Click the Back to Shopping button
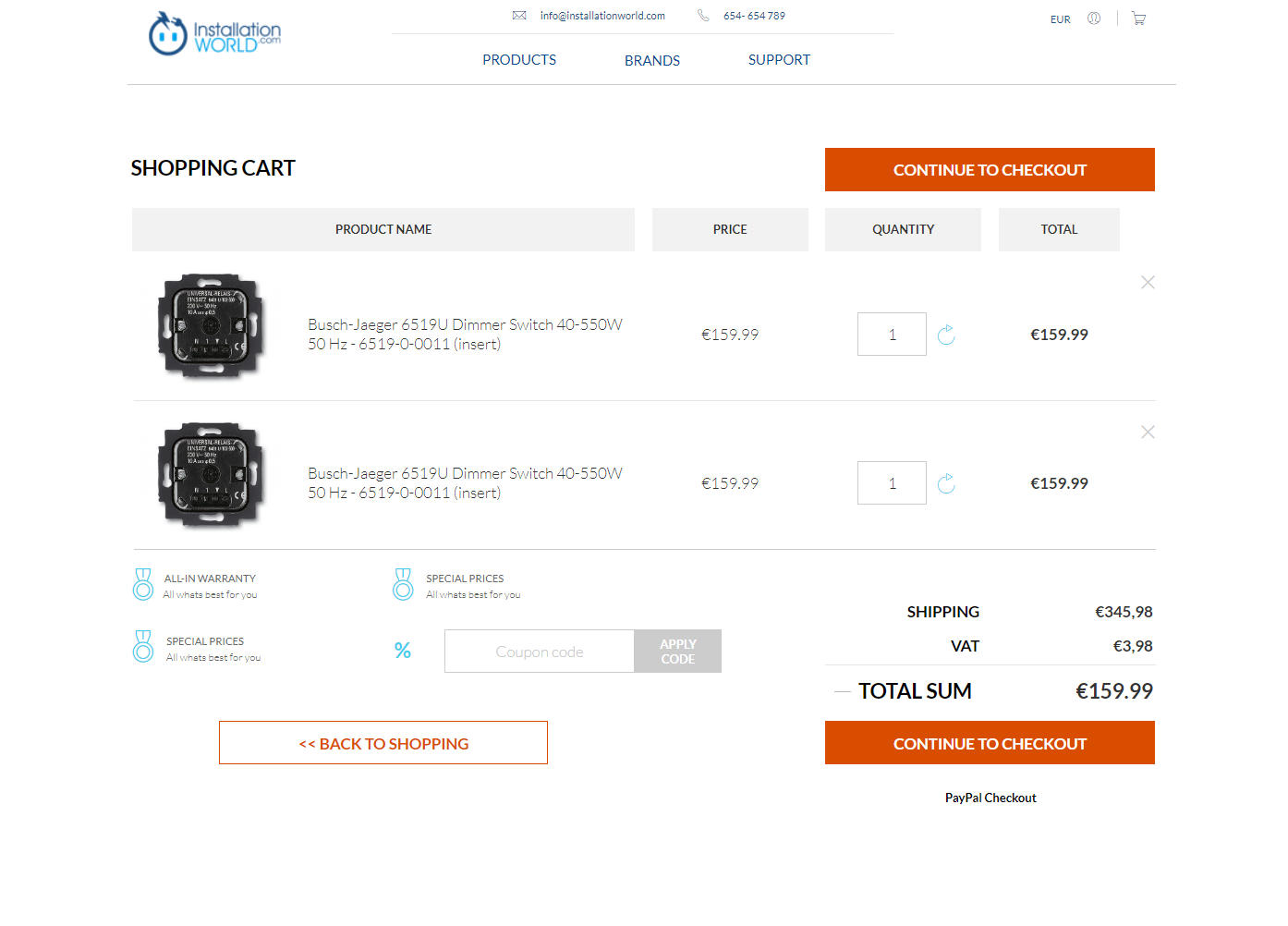Viewport: 1288px width, 926px height. 383,743
